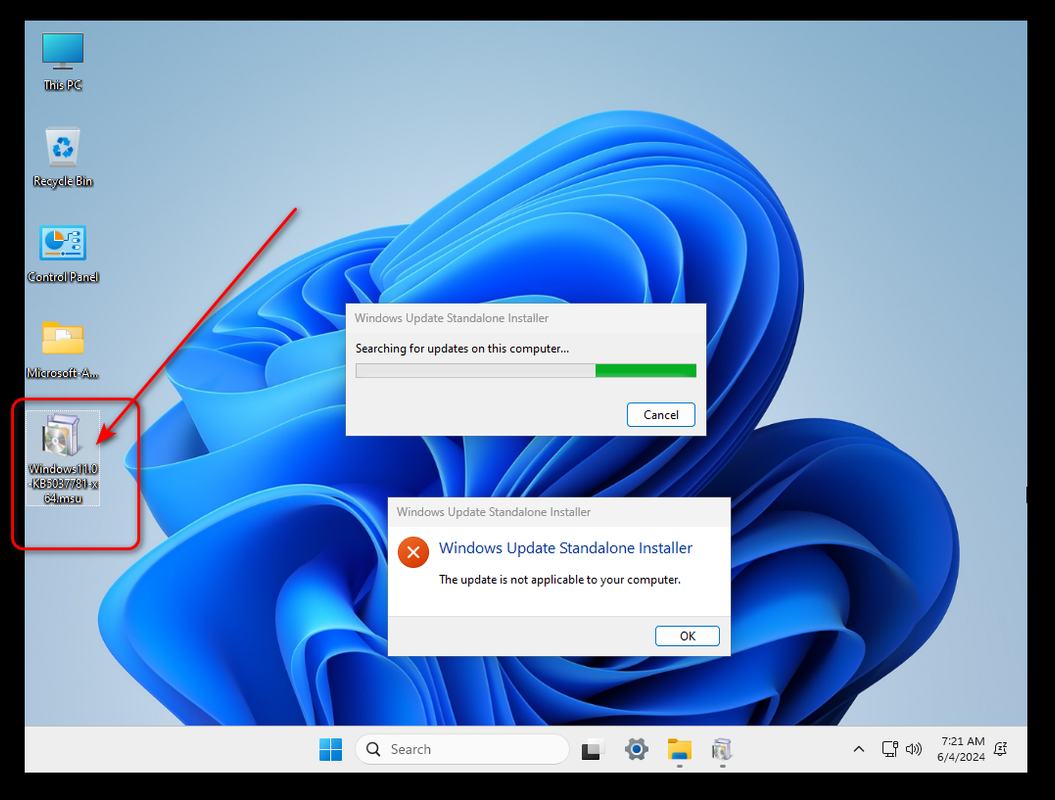Click the blue Windows Update Standalone Installer heading
The height and width of the screenshot is (800, 1055).
pos(565,548)
